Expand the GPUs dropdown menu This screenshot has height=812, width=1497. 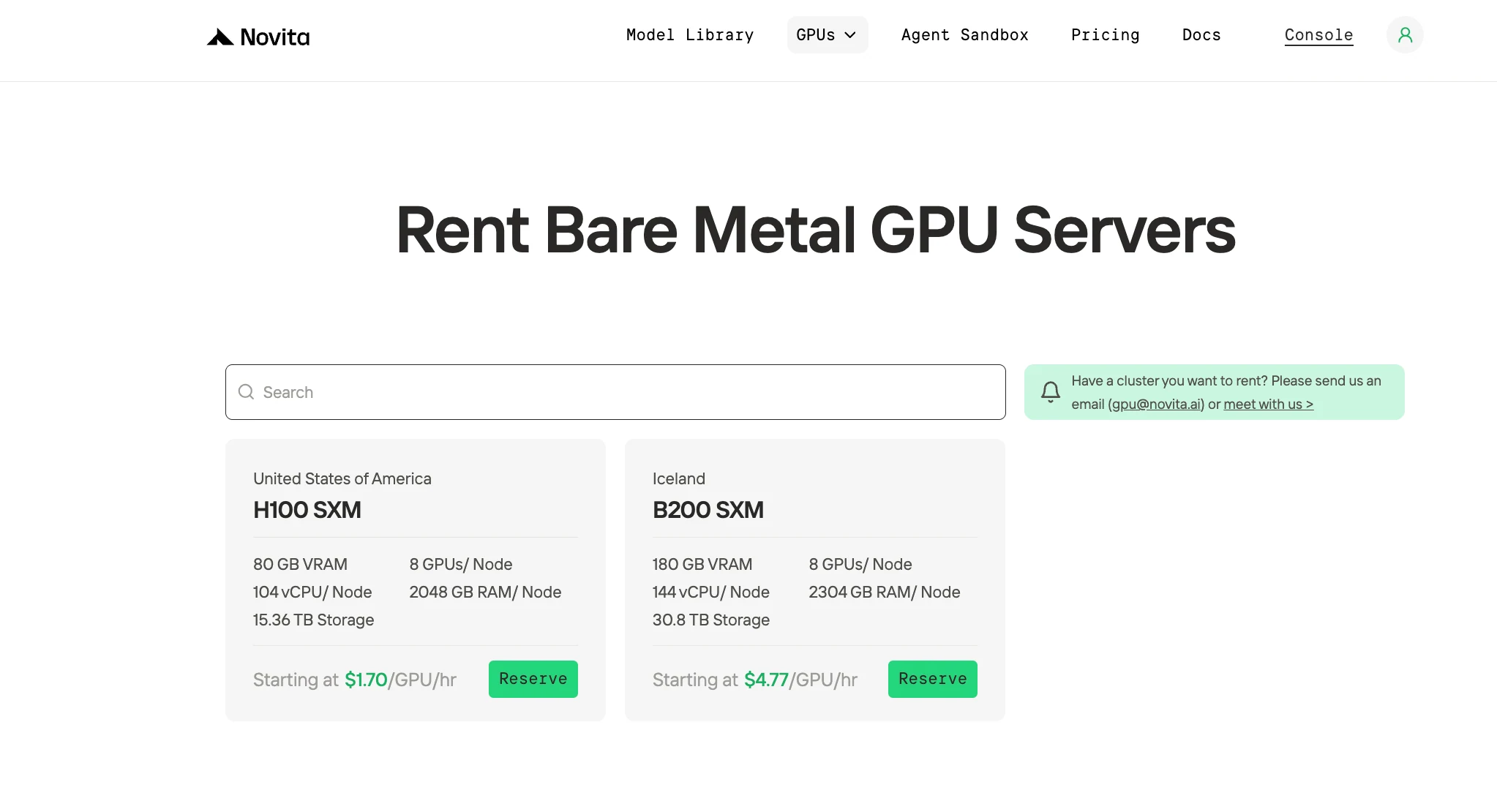(828, 35)
